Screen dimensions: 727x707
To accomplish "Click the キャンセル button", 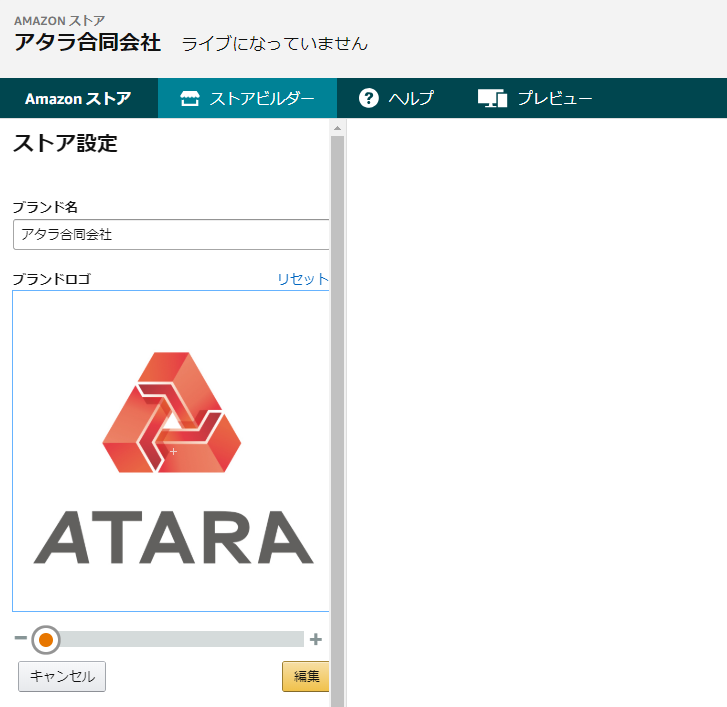I will 62,676.
